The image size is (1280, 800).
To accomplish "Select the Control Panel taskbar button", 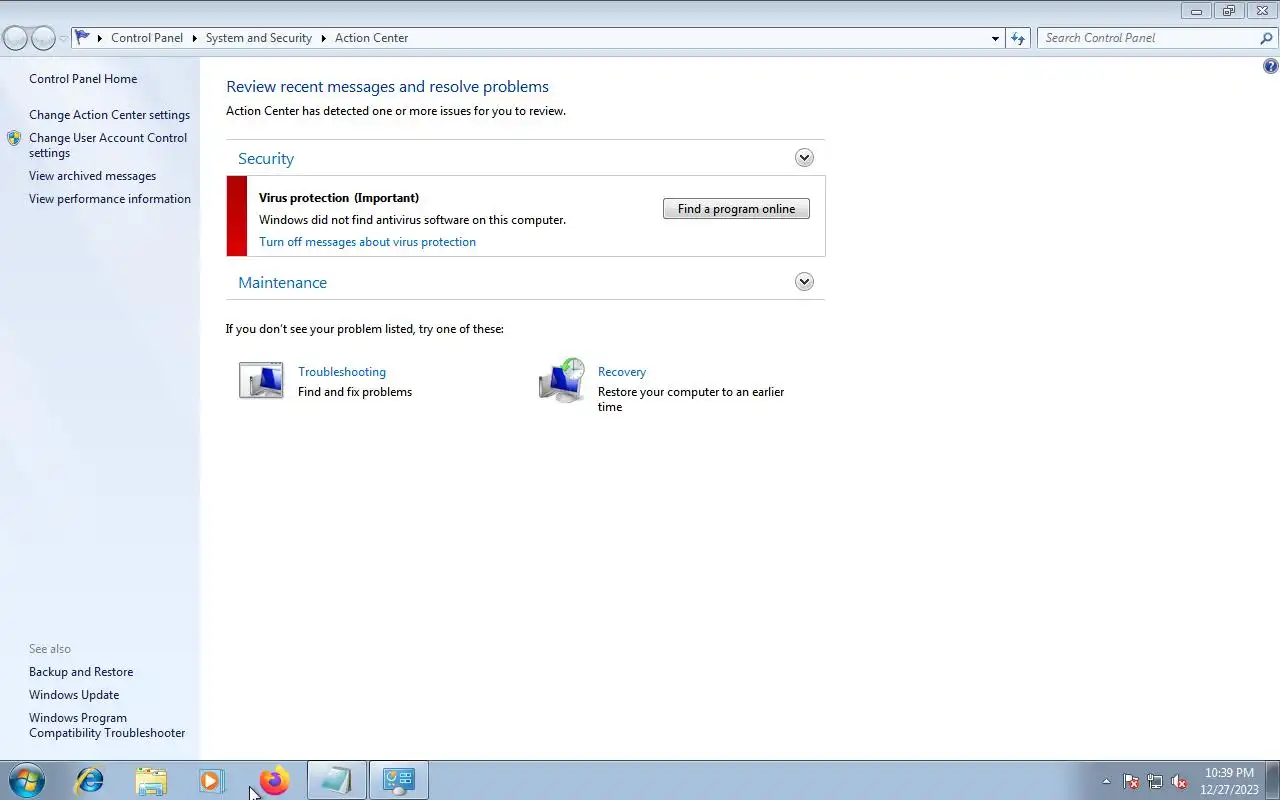I will tap(399, 780).
